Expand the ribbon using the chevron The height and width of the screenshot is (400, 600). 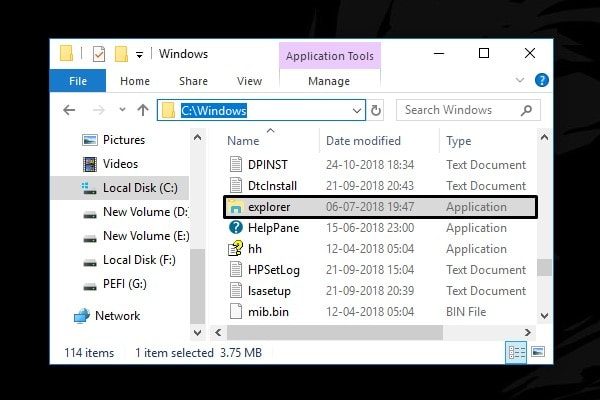pyautogui.click(x=519, y=81)
